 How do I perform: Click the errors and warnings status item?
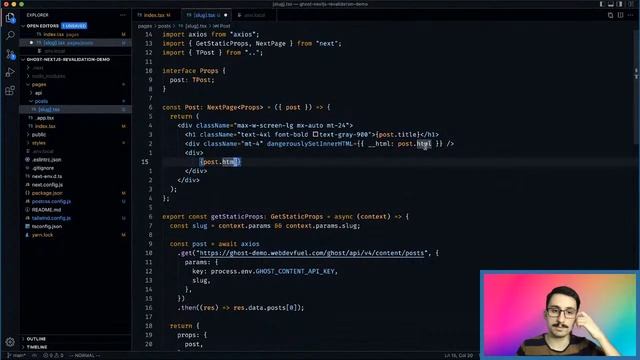[53, 356]
